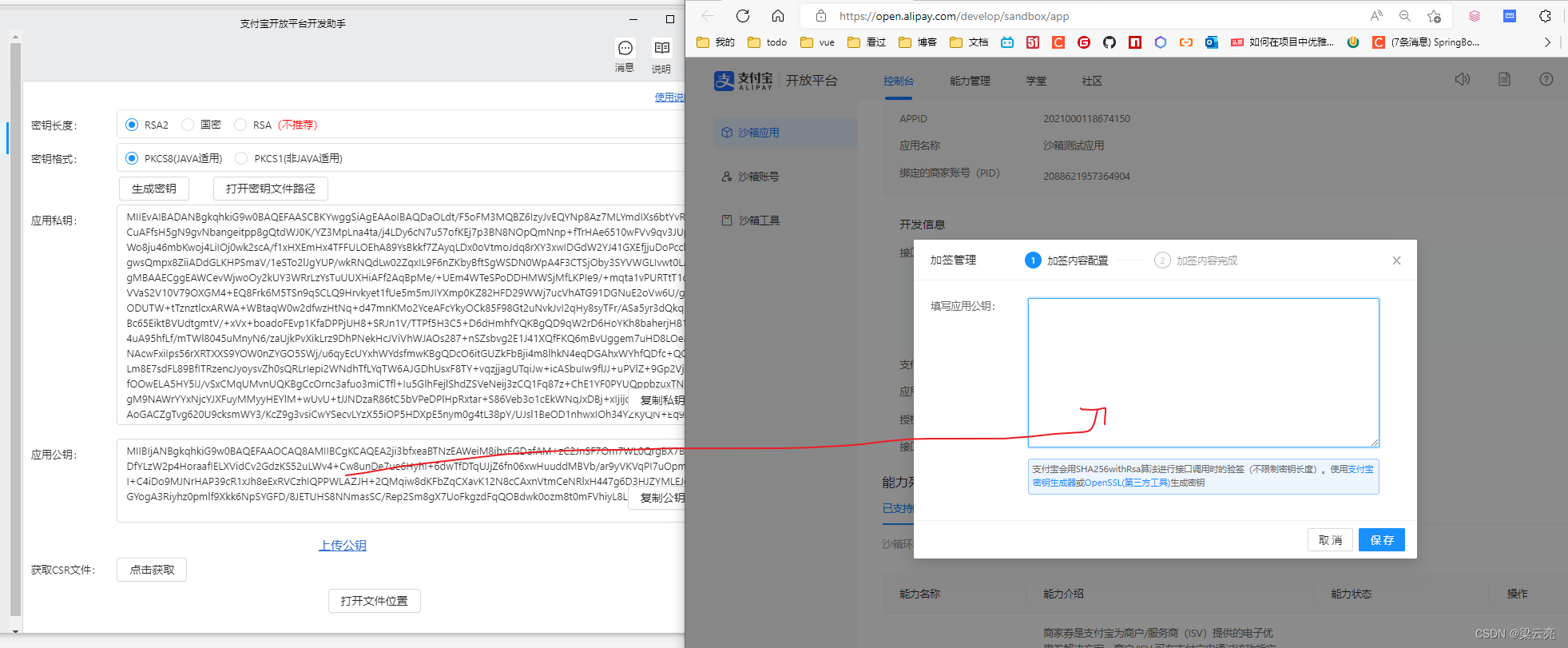Open the read aloud icon in the address bar

pos(1376,16)
